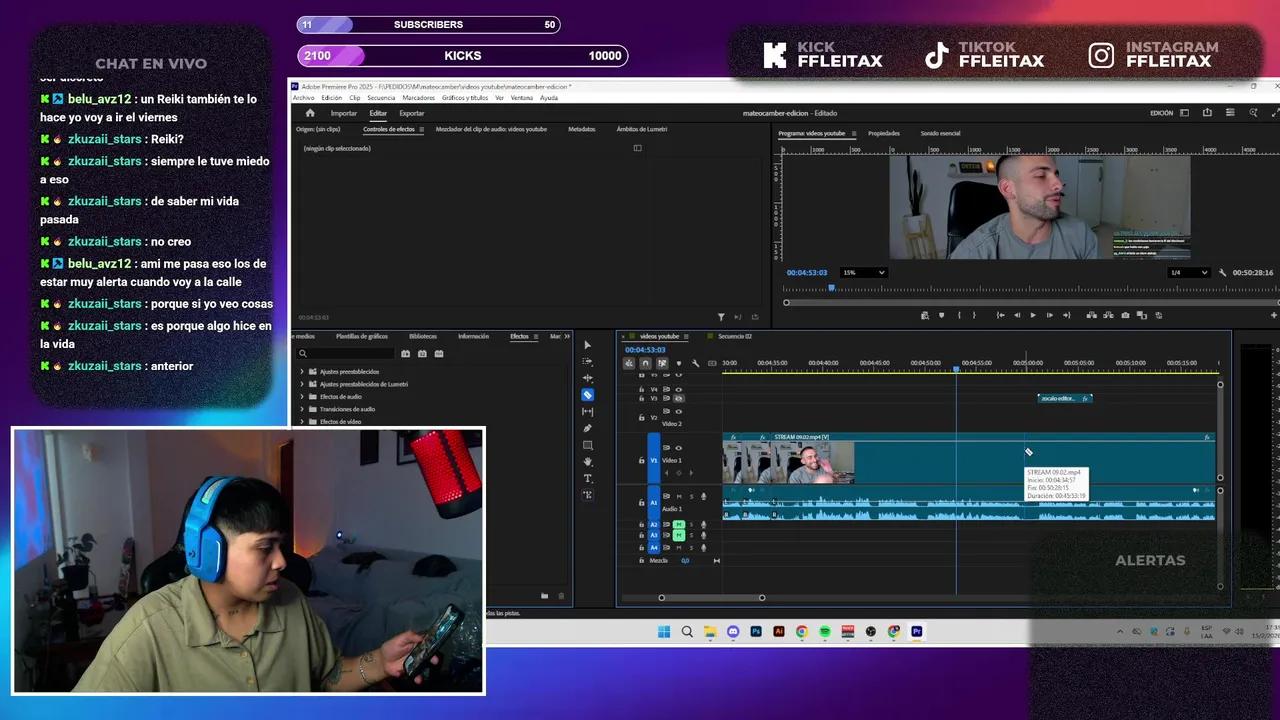1280x720 pixels.
Task: Select the Selection arrow tool
Action: [x=587, y=345]
